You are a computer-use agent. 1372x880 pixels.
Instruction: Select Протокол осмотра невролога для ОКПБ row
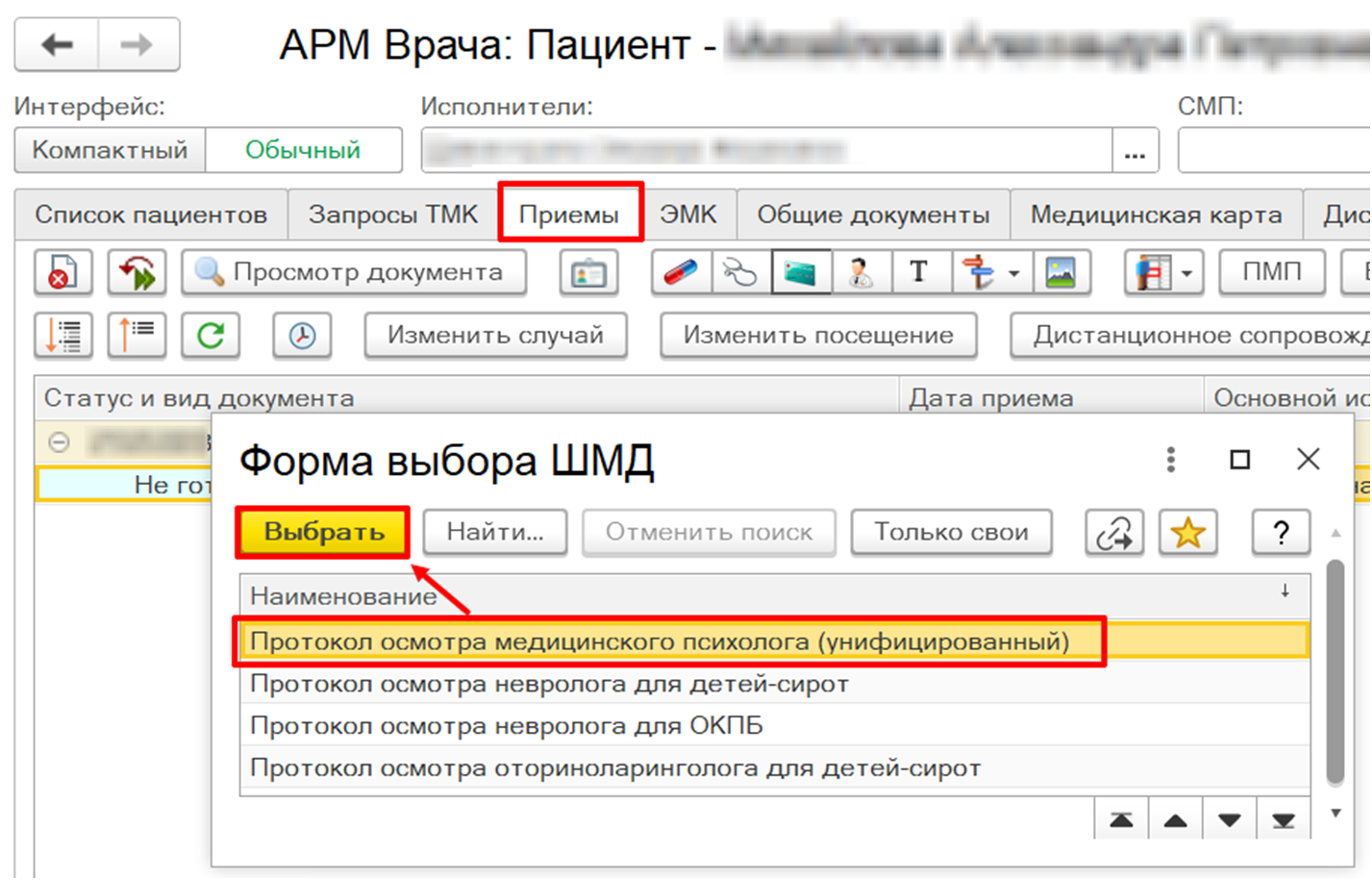click(507, 726)
